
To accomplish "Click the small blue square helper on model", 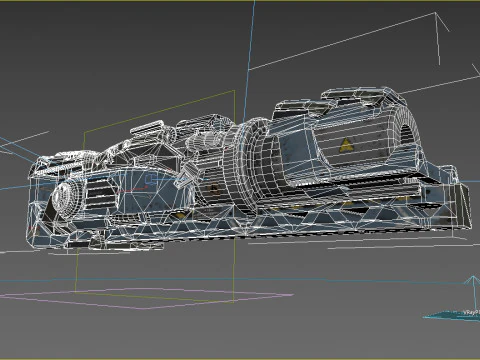I will pyautogui.click(x=151, y=180).
